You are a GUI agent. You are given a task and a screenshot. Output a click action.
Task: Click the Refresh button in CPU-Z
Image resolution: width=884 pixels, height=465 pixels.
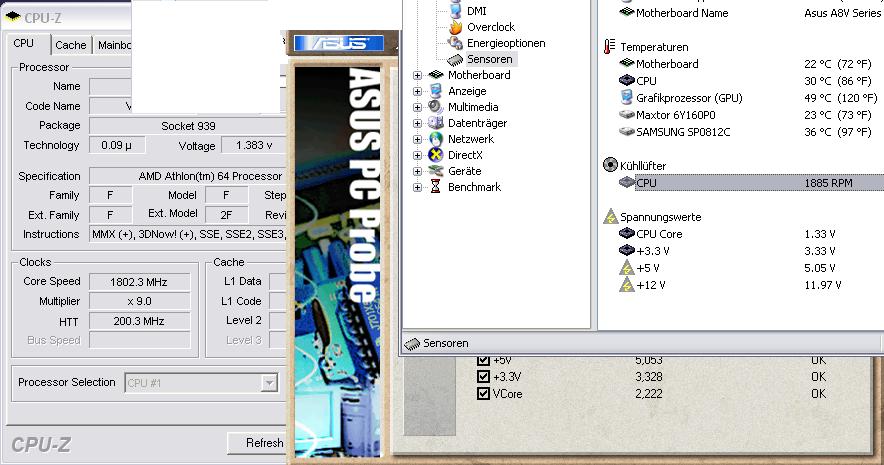click(257, 443)
